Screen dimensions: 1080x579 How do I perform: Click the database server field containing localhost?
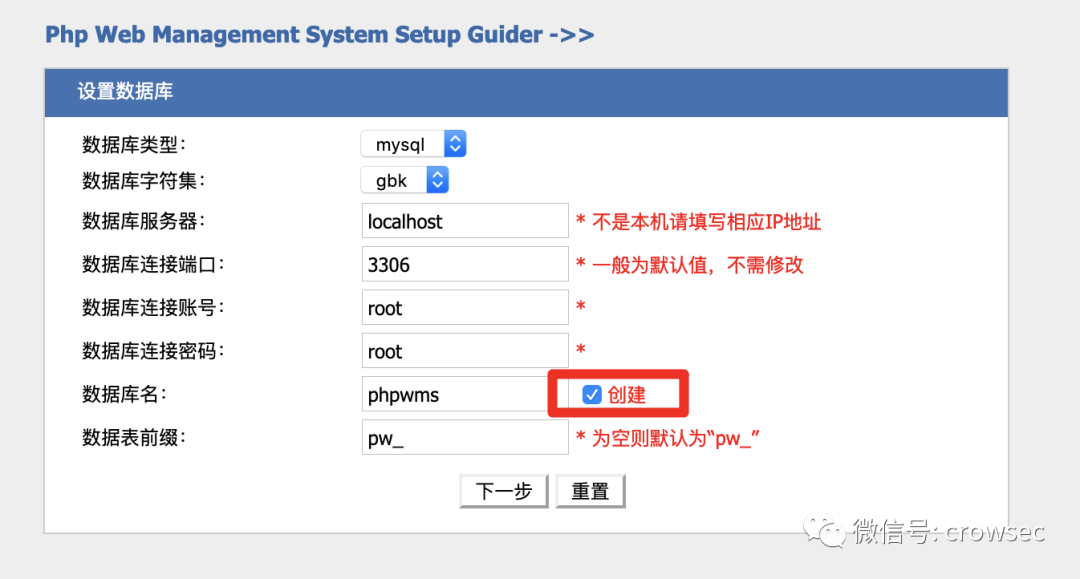pos(465,221)
